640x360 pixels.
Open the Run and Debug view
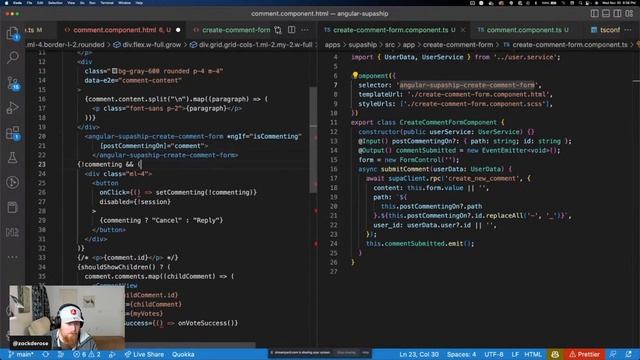point(13,108)
